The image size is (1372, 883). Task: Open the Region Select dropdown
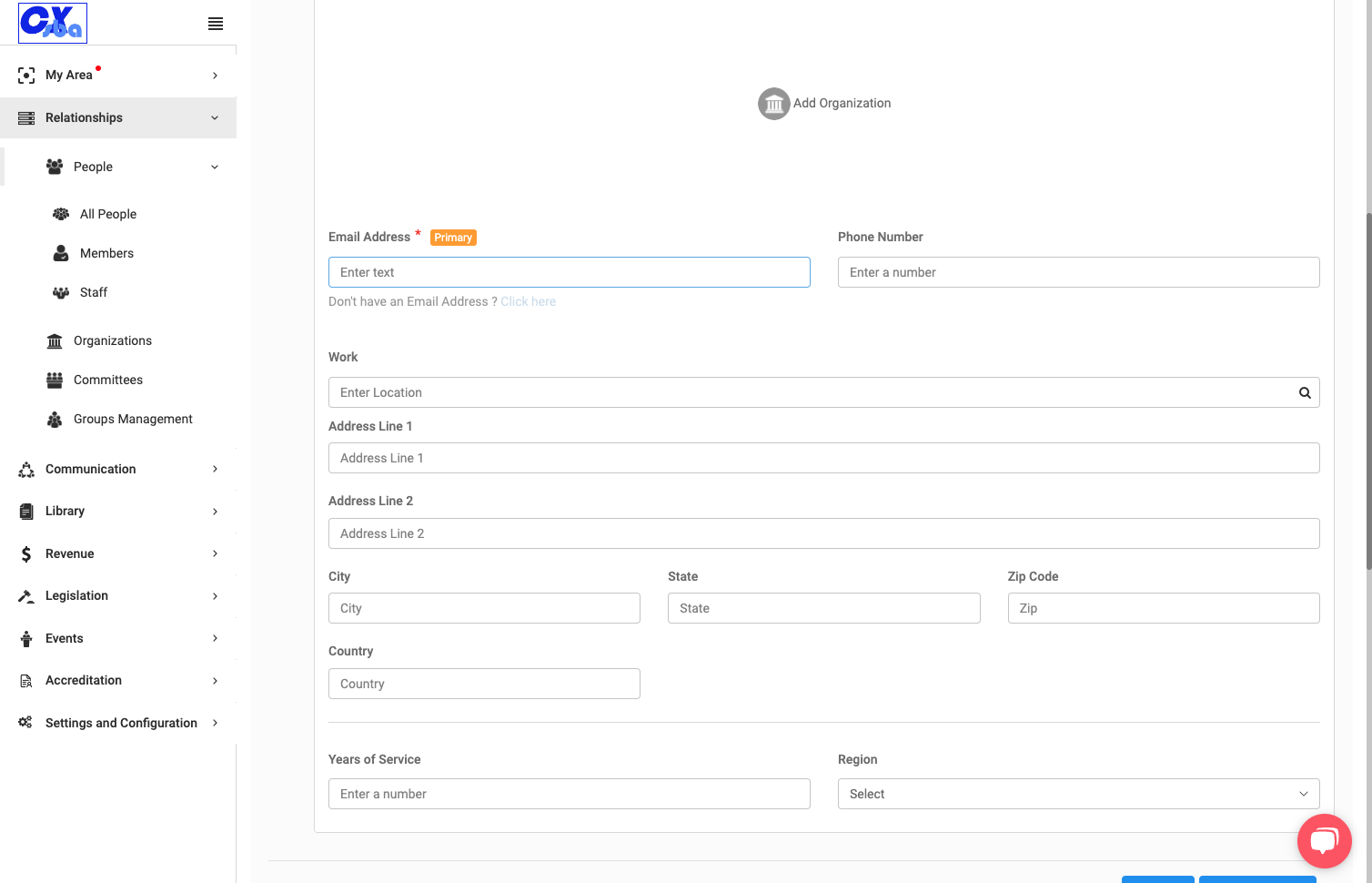[1078, 794]
